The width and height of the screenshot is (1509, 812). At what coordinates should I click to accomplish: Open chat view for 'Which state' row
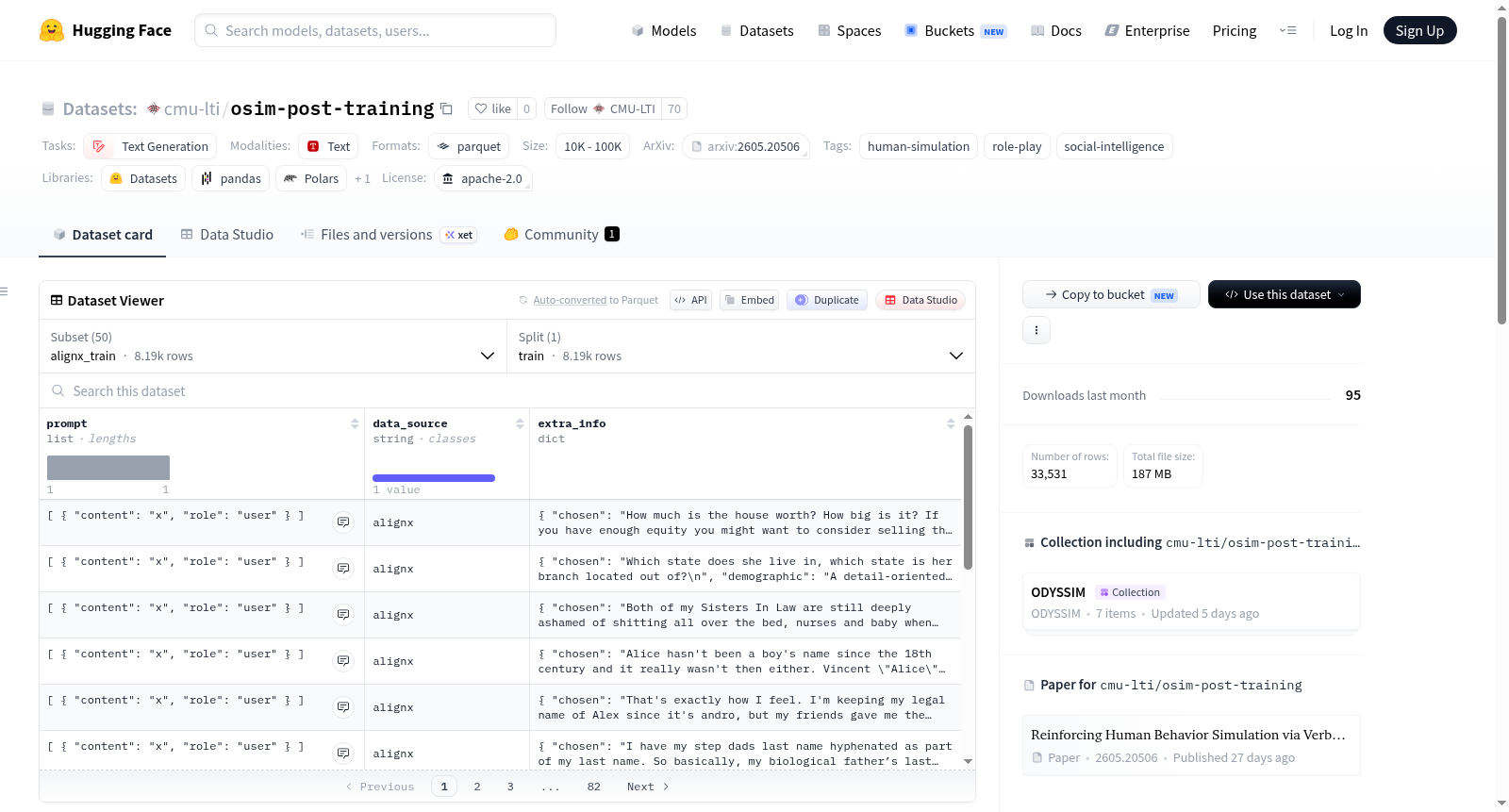tap(343, 569)
